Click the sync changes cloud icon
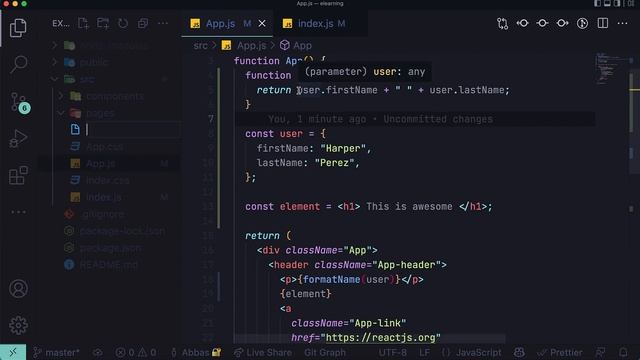This screenshot has width=640, height=360. point(98,352)
